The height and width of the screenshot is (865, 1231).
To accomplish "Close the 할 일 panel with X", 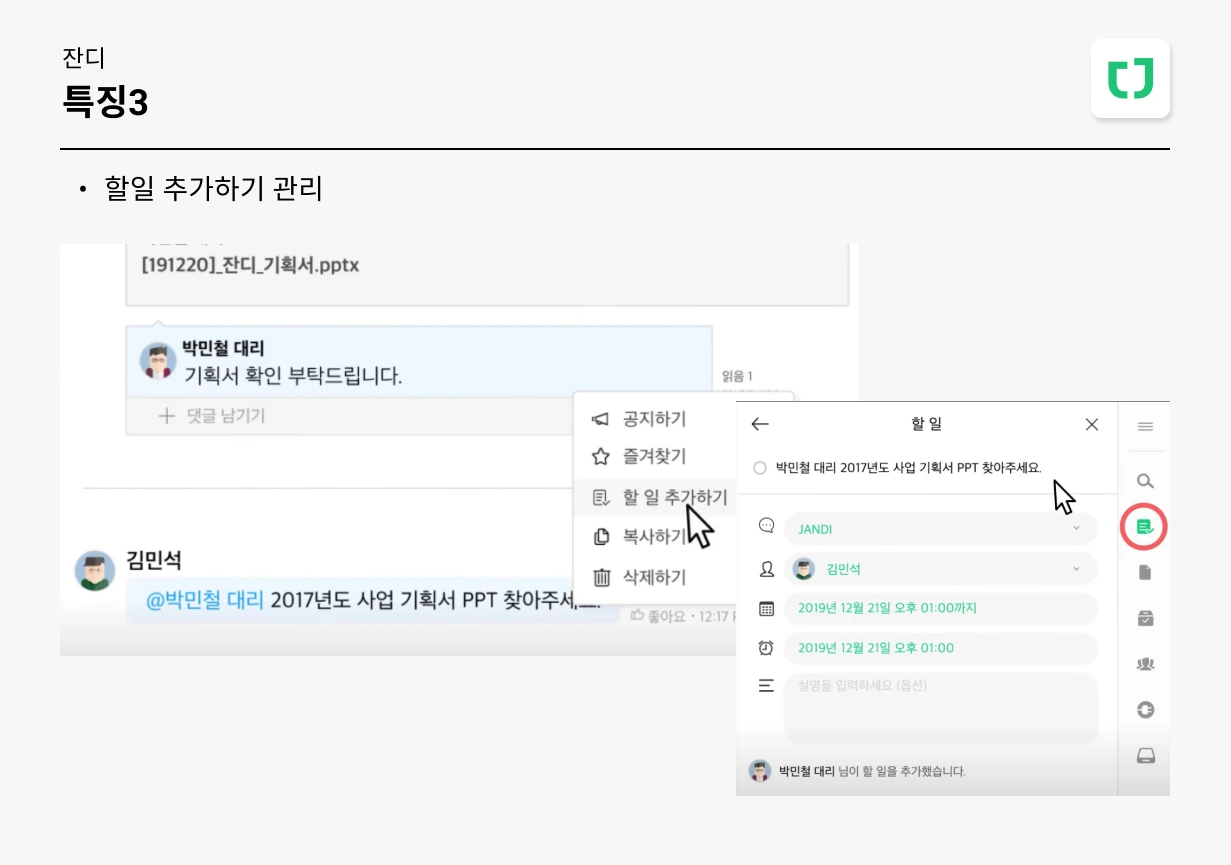I will (x=1092, y=424).
